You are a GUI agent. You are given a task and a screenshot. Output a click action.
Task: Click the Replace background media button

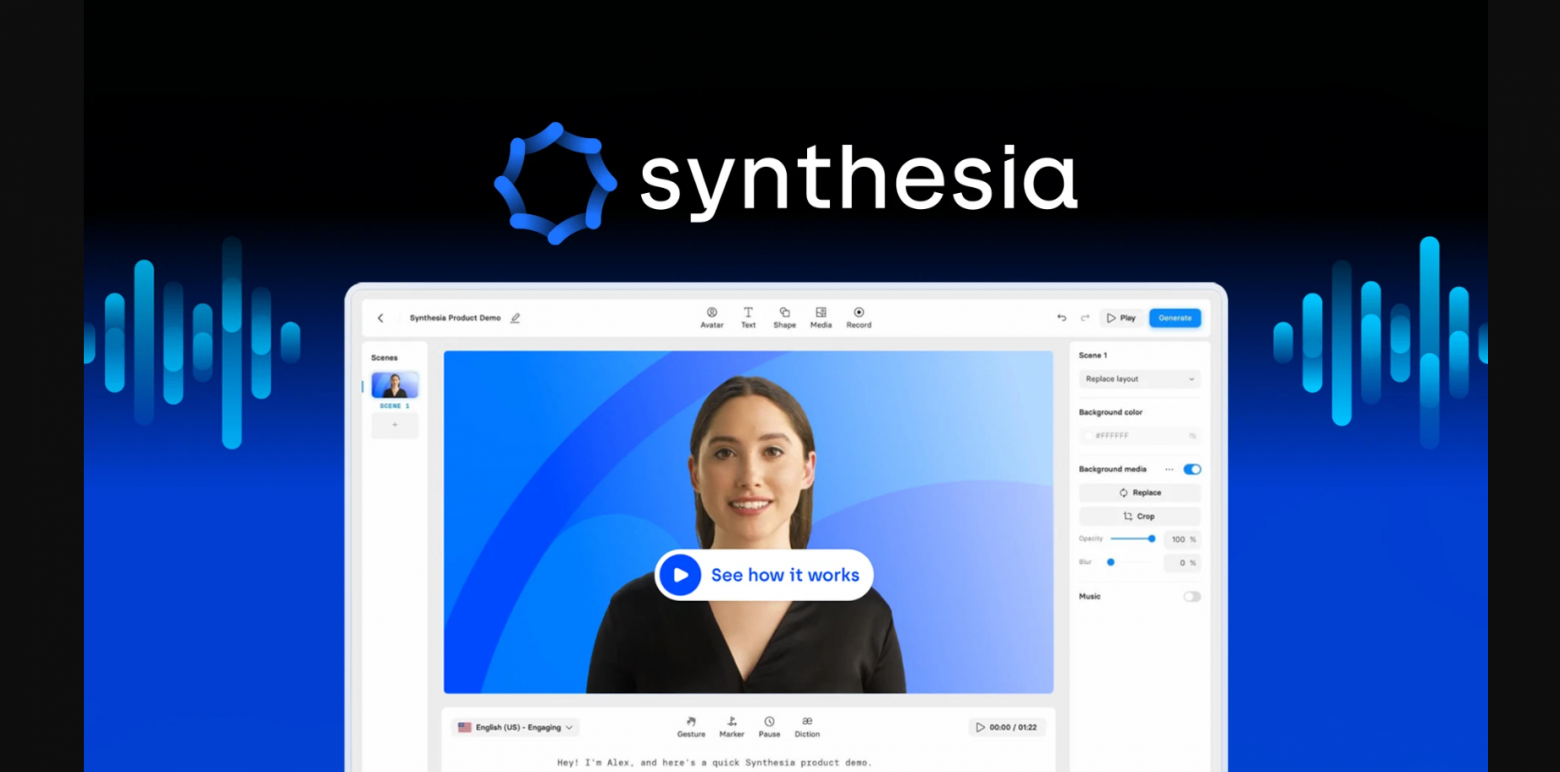(1140, 493)
